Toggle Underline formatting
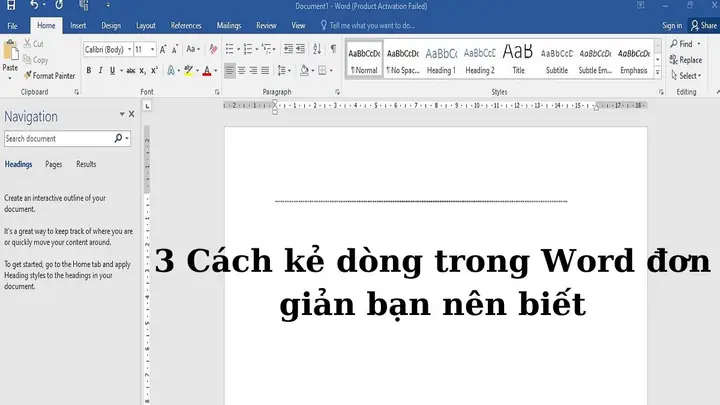The image size is (720, 405). 112,70
